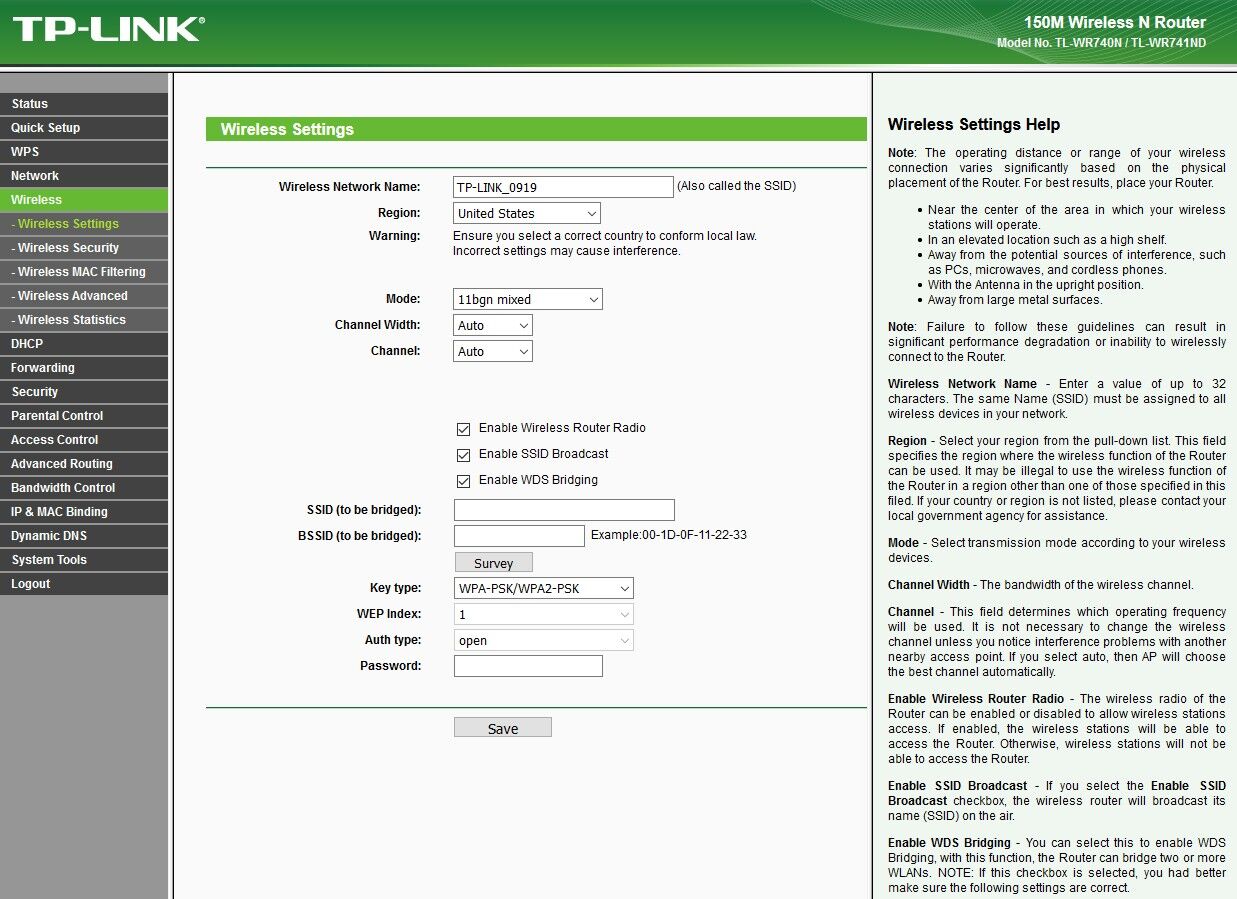Viewport: 1237px width, 899px height.
Task: Save the wireless settings
Action: 503,728
